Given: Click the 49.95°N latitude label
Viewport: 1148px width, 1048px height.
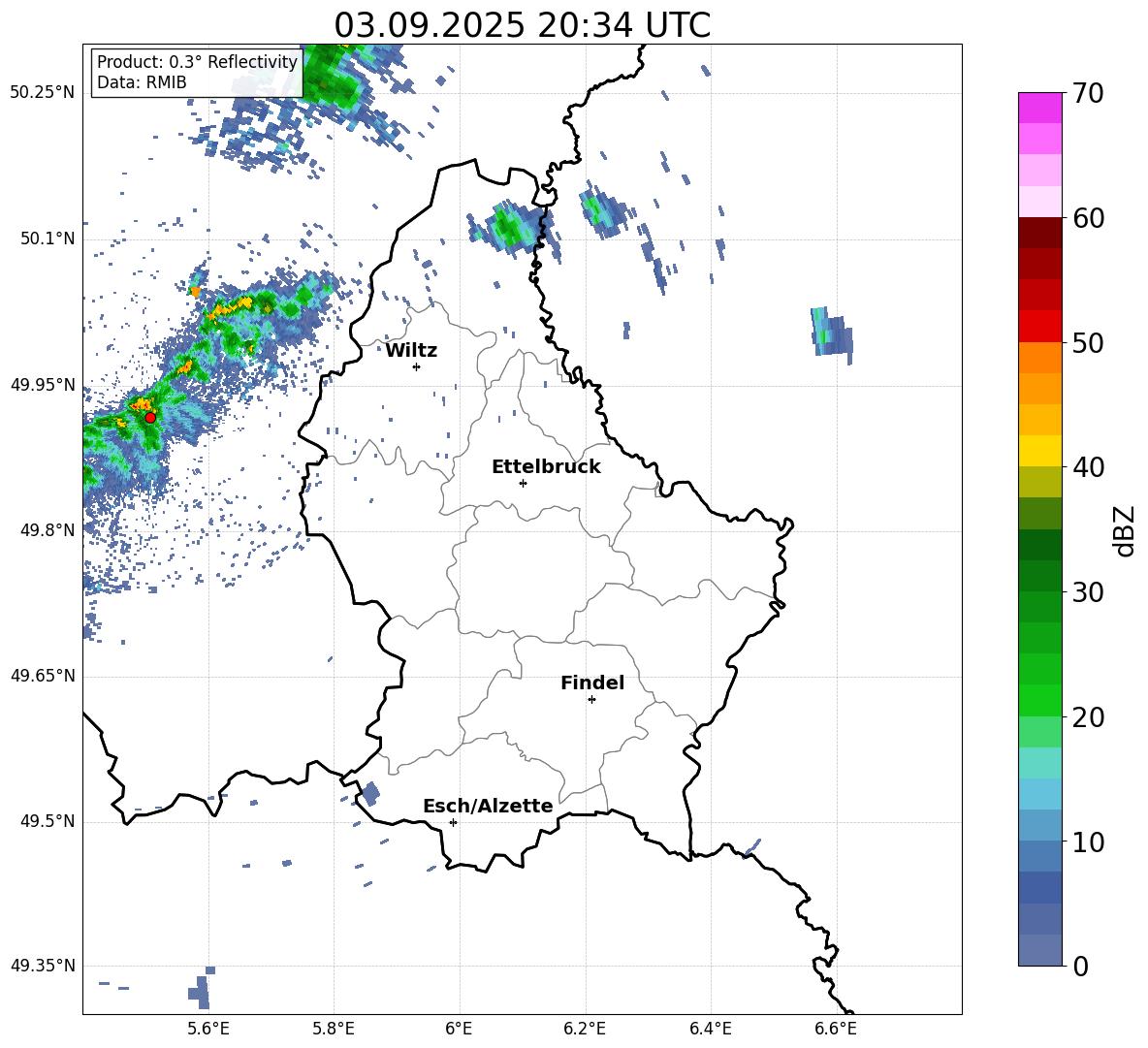Looking at the screenshot, I should click(43, 386).
